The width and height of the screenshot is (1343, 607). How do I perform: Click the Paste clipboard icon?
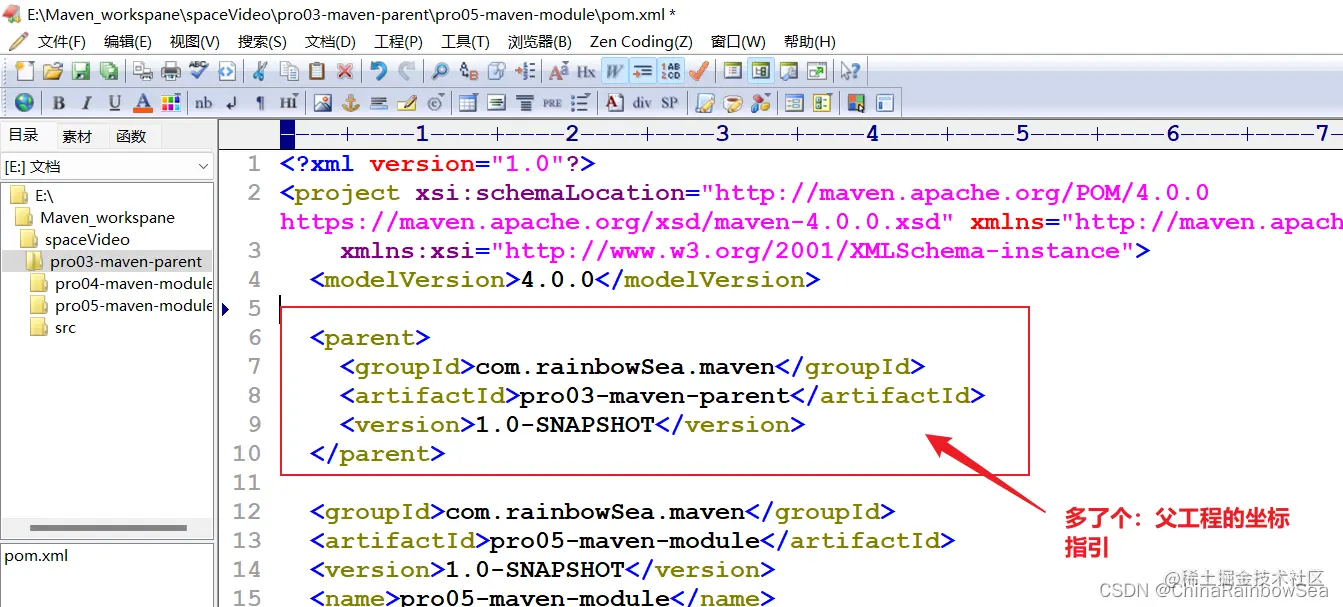pos(317,71)
